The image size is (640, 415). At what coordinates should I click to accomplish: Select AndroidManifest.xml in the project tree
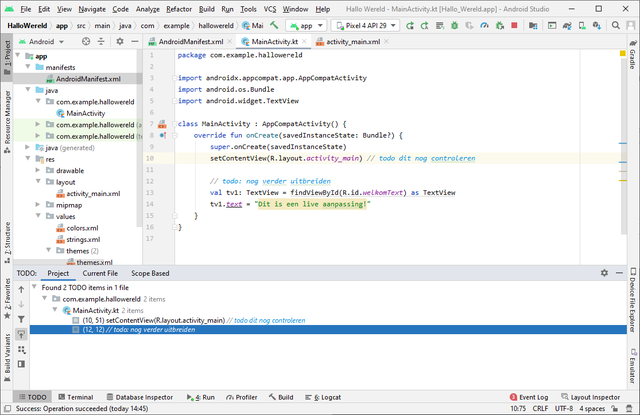tap(88, 78)
